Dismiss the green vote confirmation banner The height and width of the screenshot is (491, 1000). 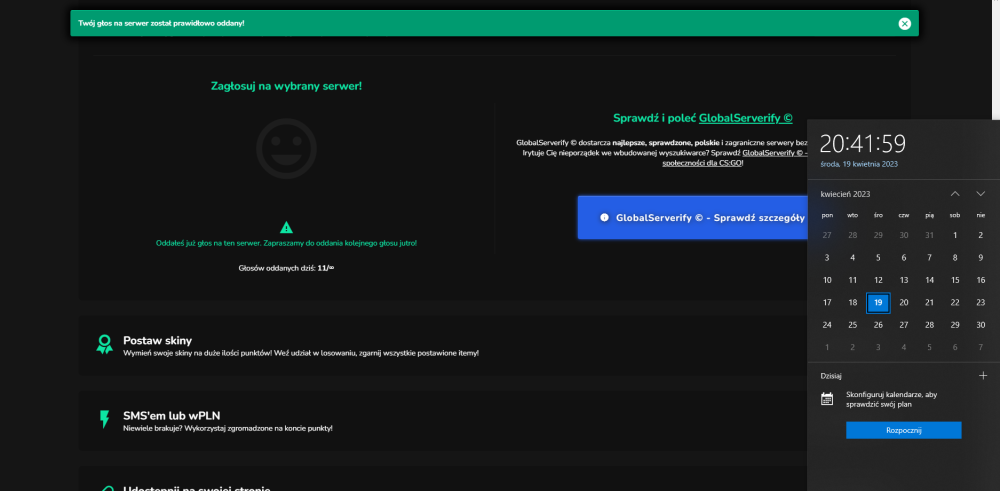(x=904, y=24)
